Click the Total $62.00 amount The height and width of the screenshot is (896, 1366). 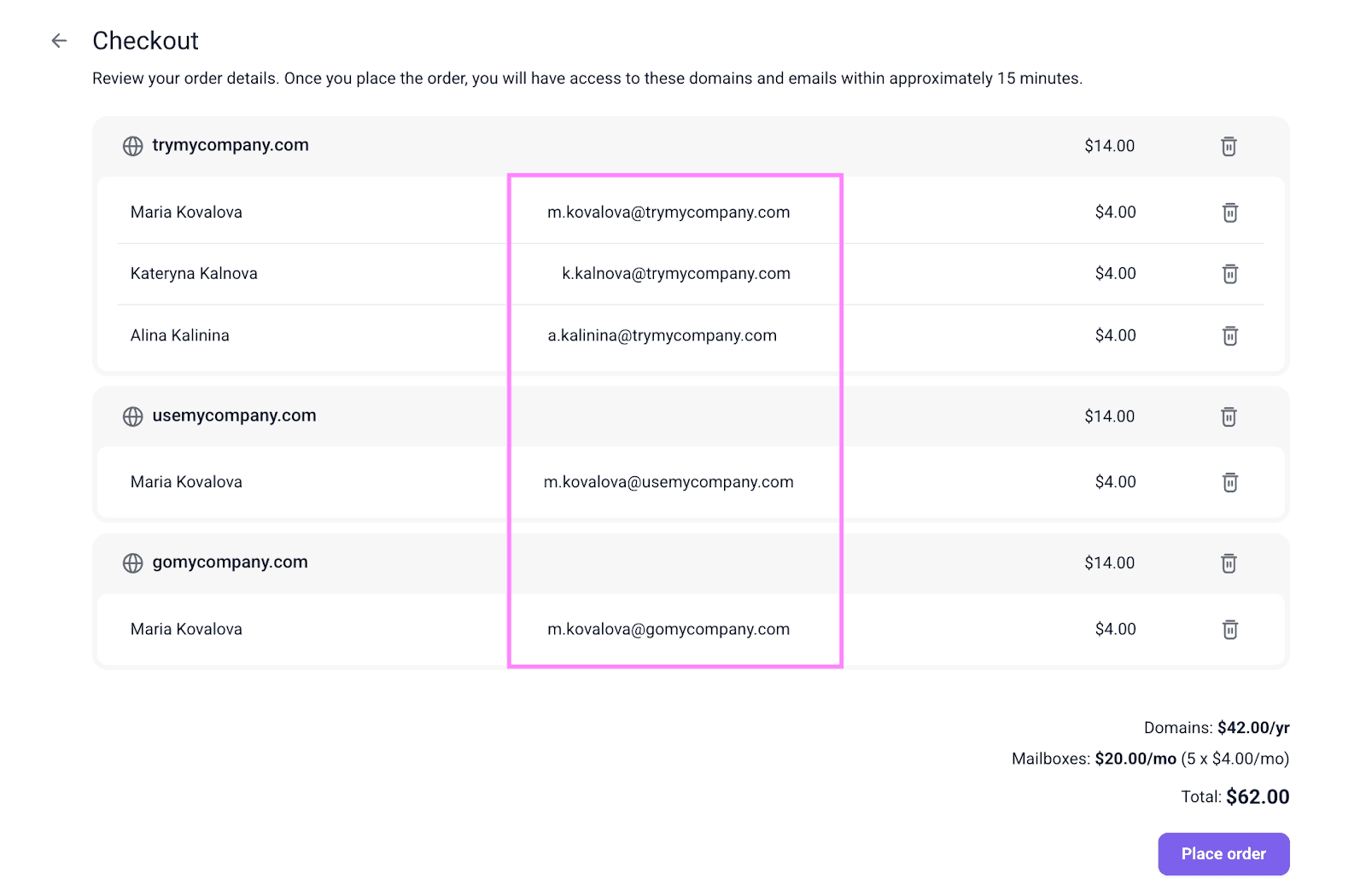tap(1257, 797)
